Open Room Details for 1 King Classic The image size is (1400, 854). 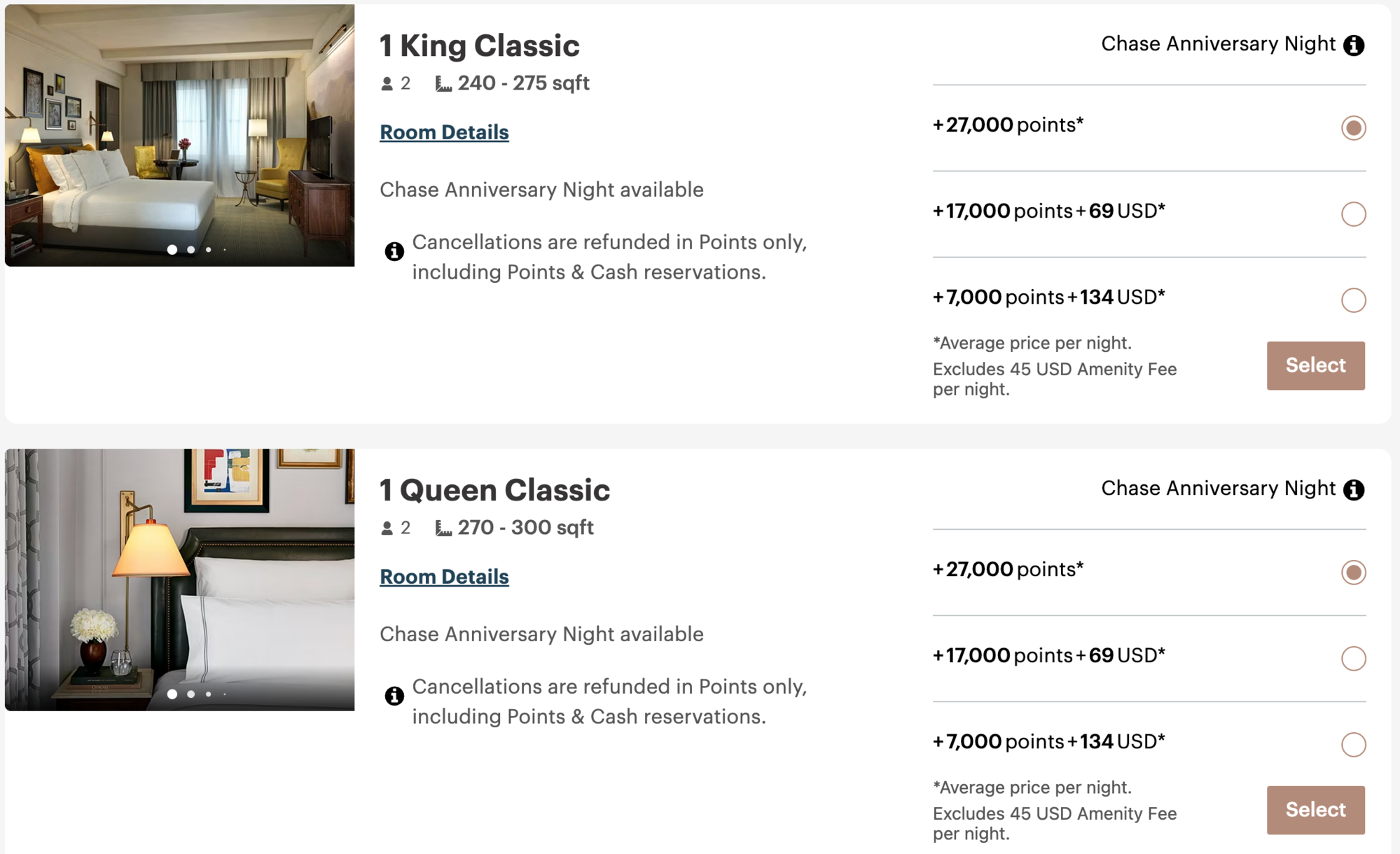tap(444, 132)
